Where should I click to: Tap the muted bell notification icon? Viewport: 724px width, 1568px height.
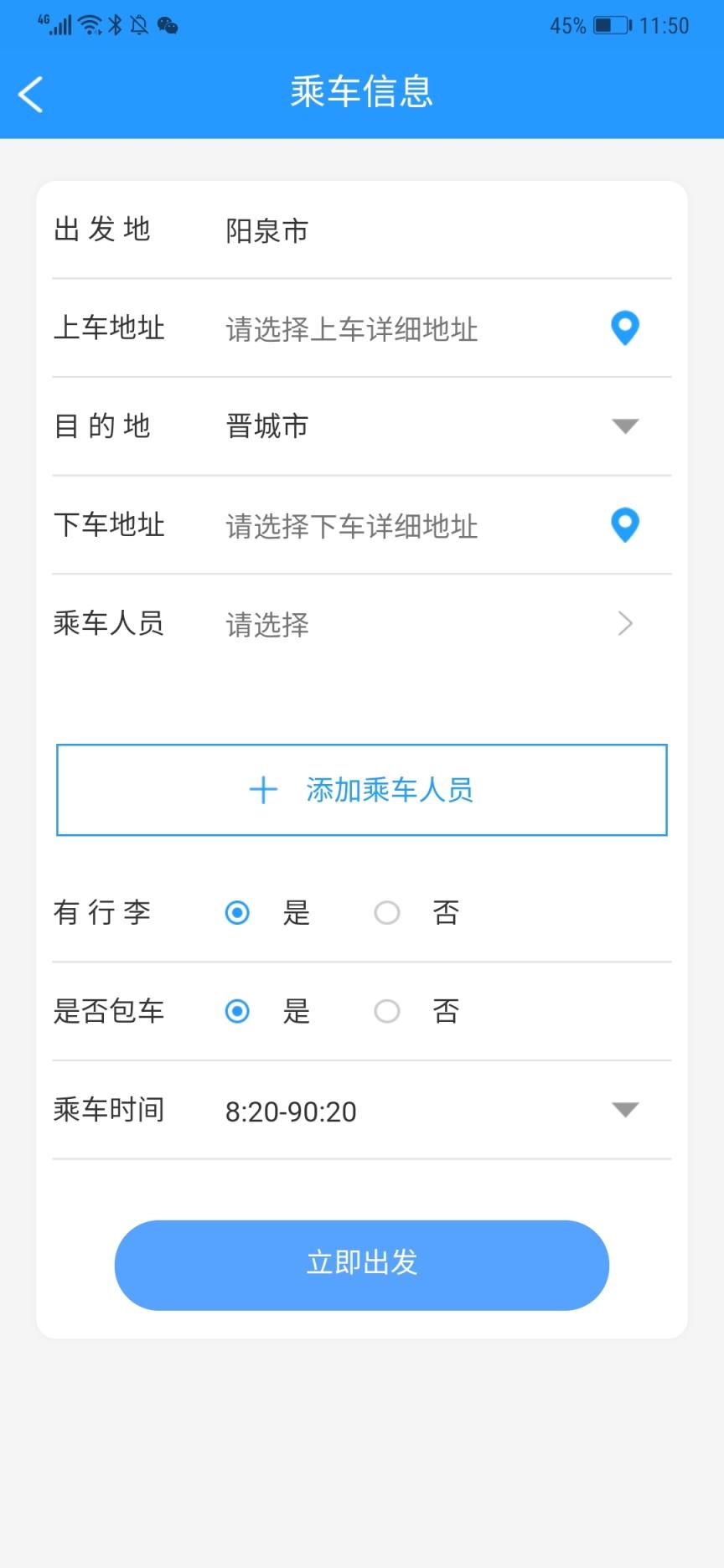(139, 26)
